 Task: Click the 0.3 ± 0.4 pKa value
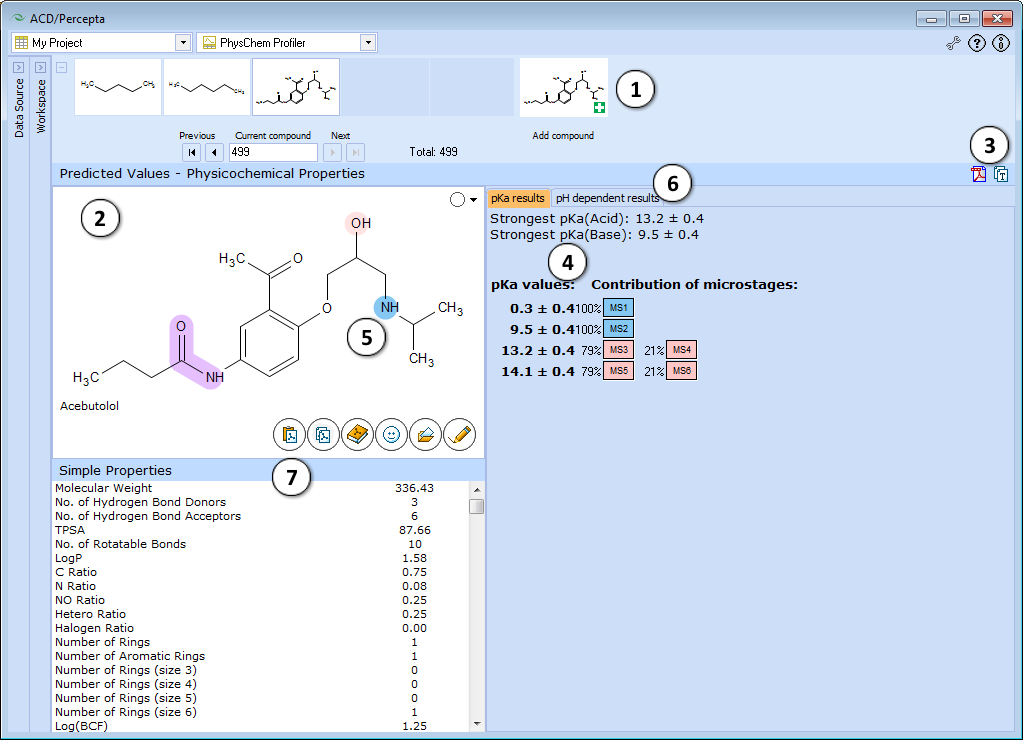[x=542, y=309]
